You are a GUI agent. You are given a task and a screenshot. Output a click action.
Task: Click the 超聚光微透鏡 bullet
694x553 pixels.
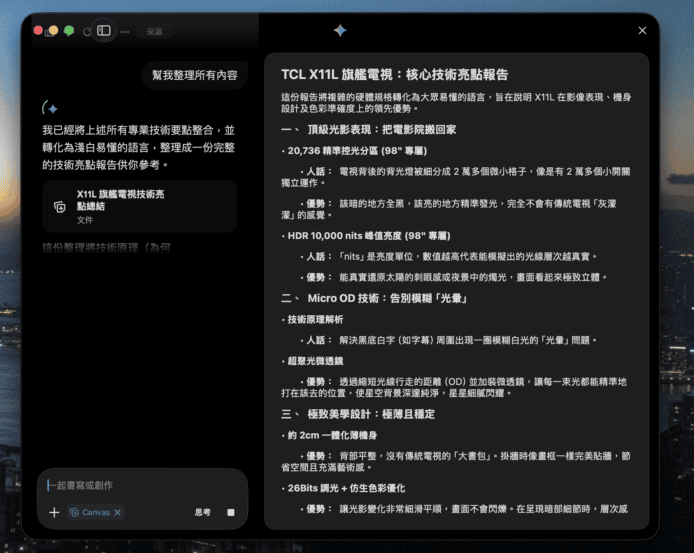click(x=312, y=361)
